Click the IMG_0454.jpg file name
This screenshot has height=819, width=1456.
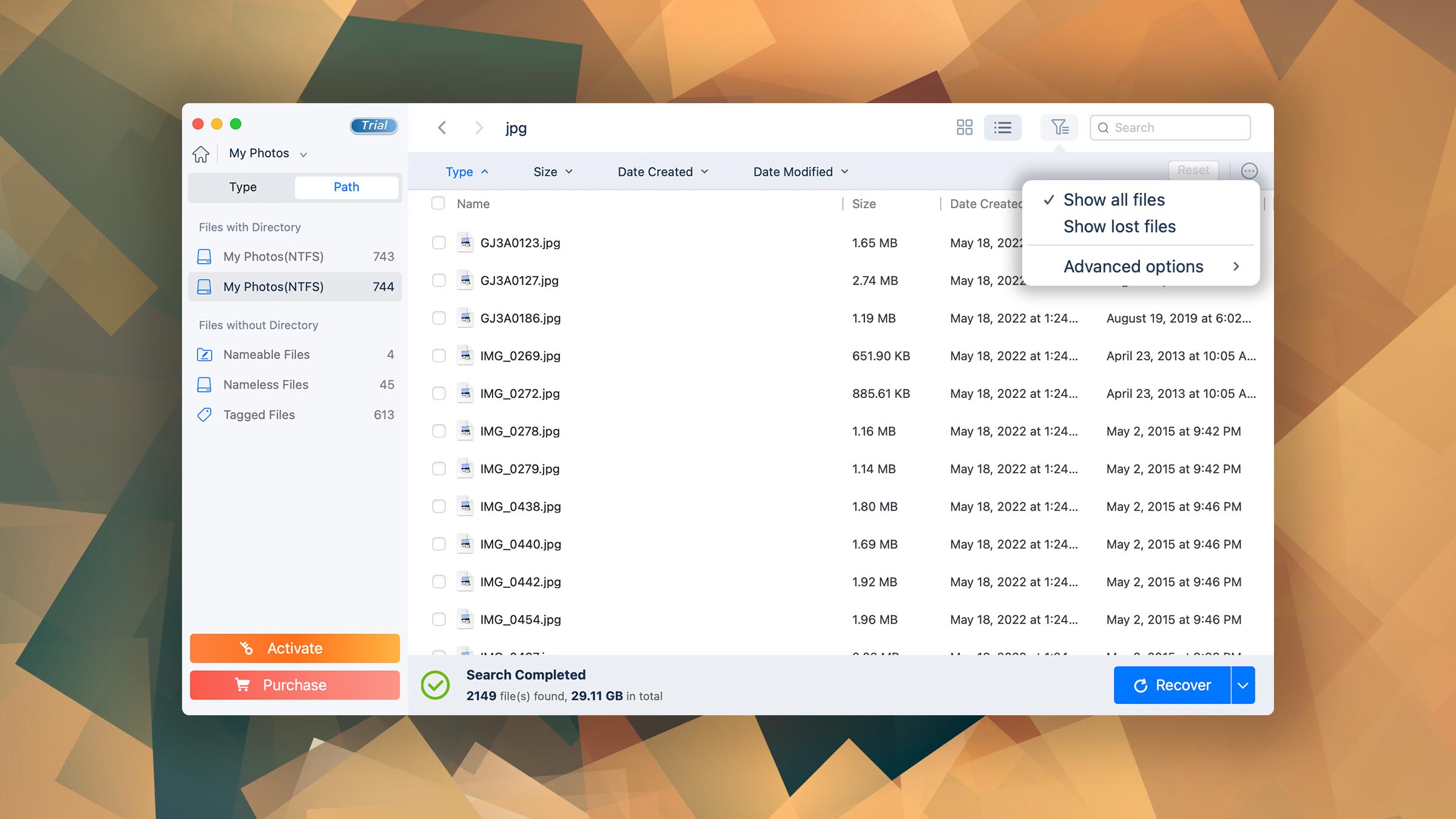pos(521,619)
